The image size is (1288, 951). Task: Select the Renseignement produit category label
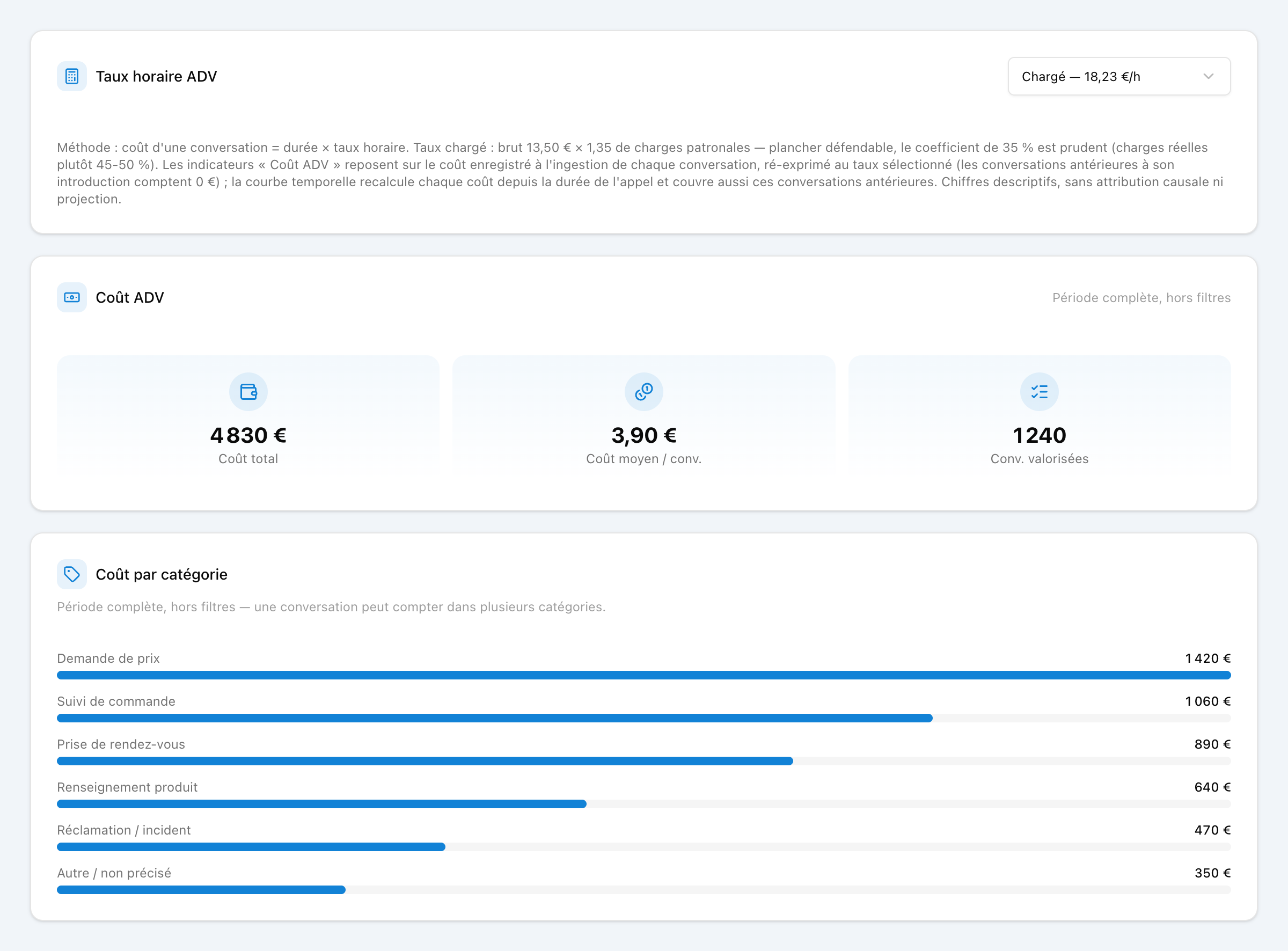click(127, 787)
